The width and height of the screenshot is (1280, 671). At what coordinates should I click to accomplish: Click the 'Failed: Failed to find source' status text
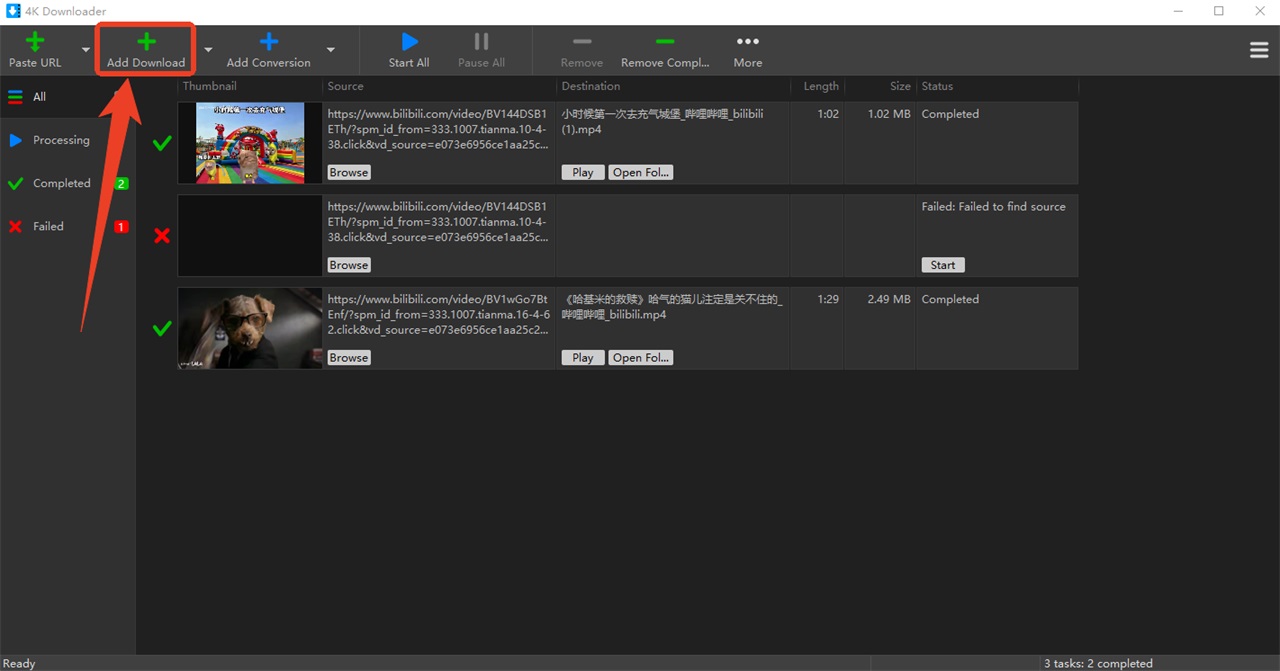click(x=994, y=207)
